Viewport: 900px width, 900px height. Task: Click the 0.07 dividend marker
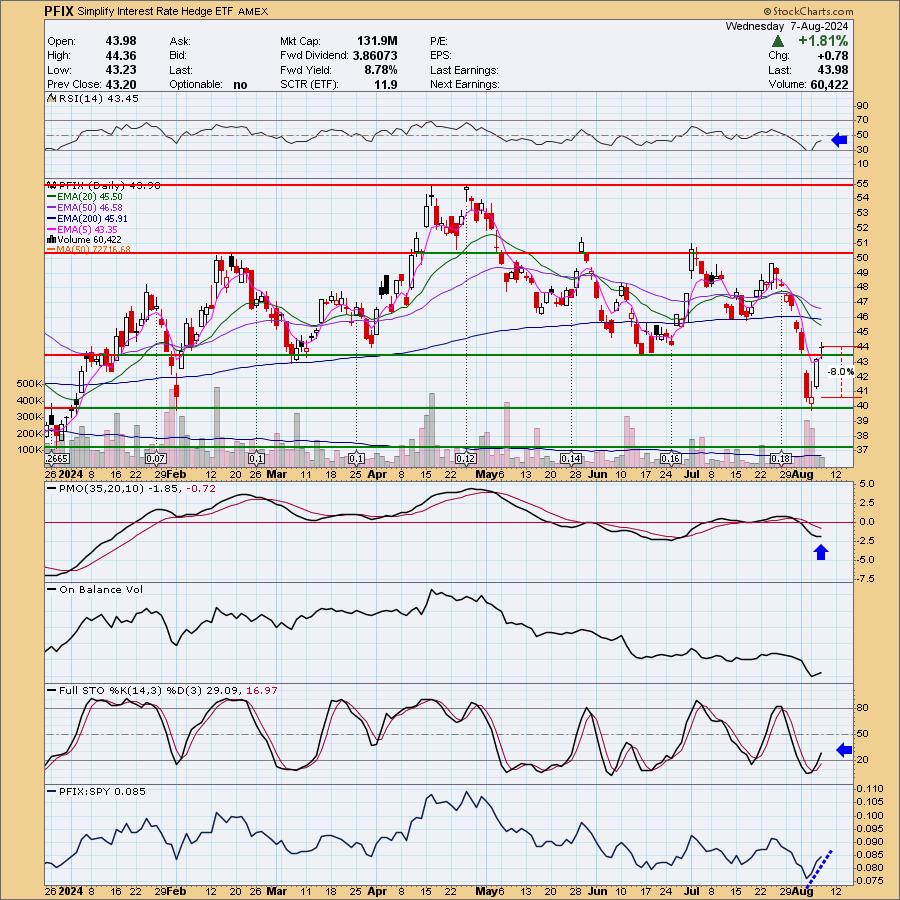tap(156, 459)
